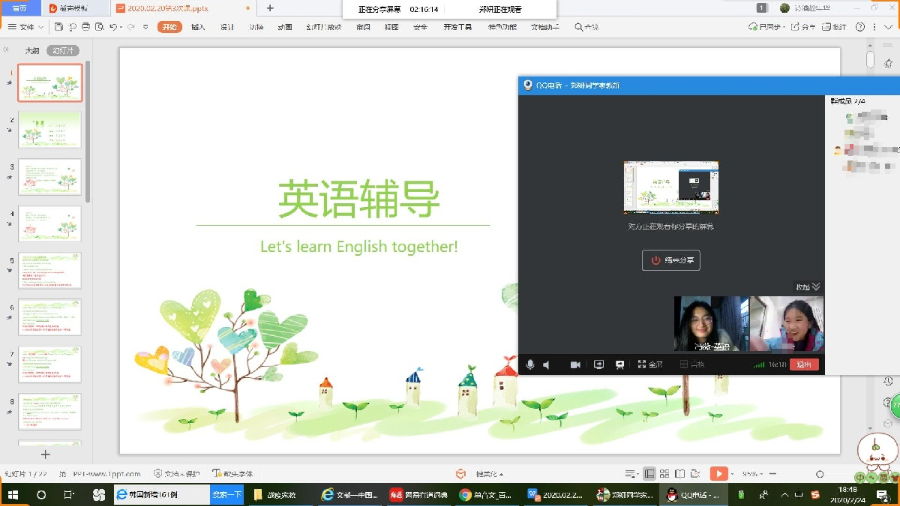Screen dimensions: 900x506
Task: Select slide 1 thumbnail
Action: 50,83
